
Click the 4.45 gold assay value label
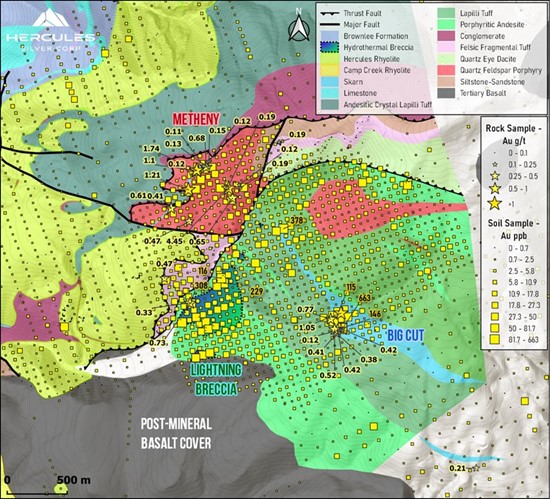(174, 241)
